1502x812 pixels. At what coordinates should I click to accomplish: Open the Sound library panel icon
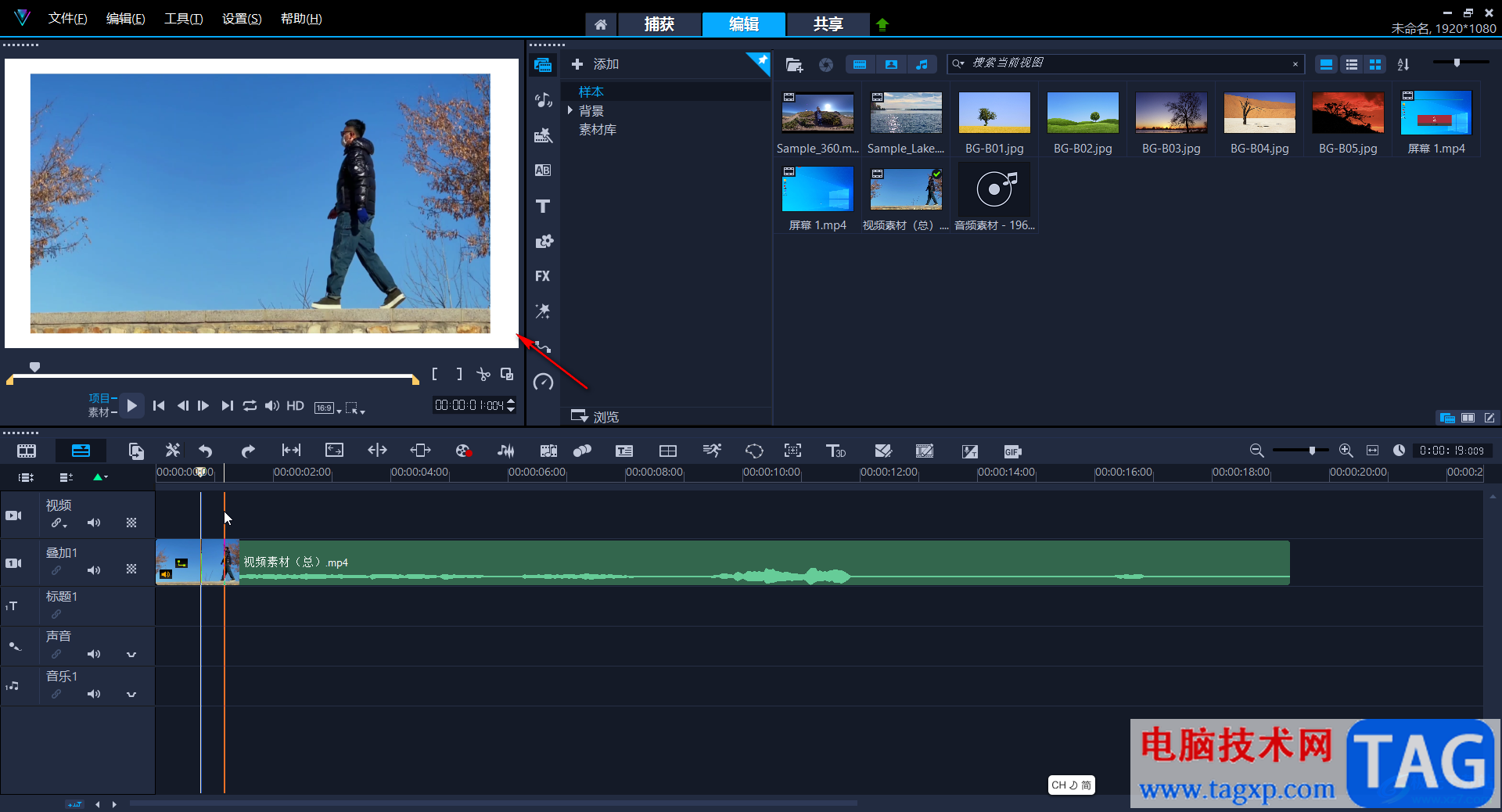[543, 100]
